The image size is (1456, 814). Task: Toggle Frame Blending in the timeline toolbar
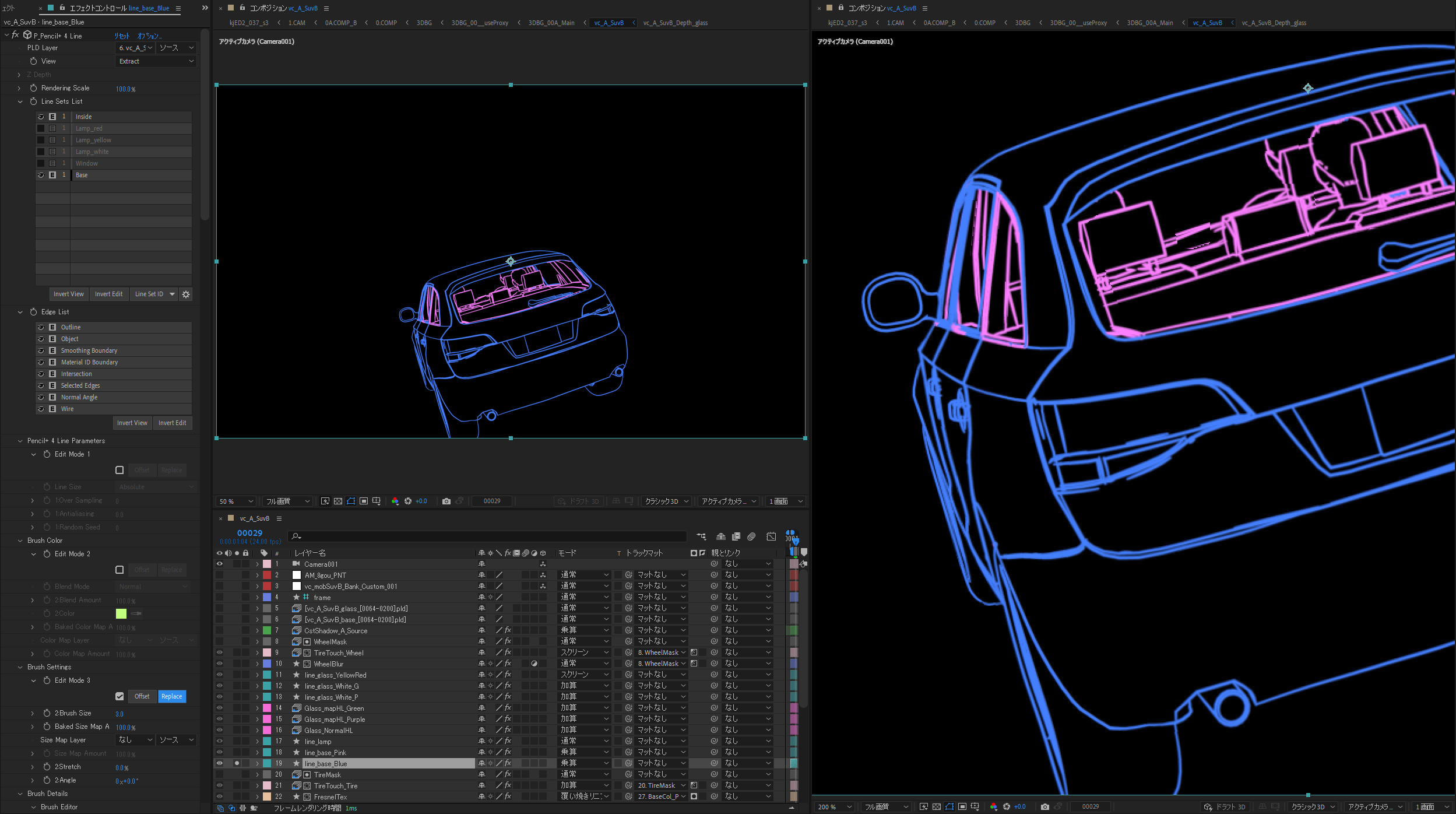pos(736,537)
